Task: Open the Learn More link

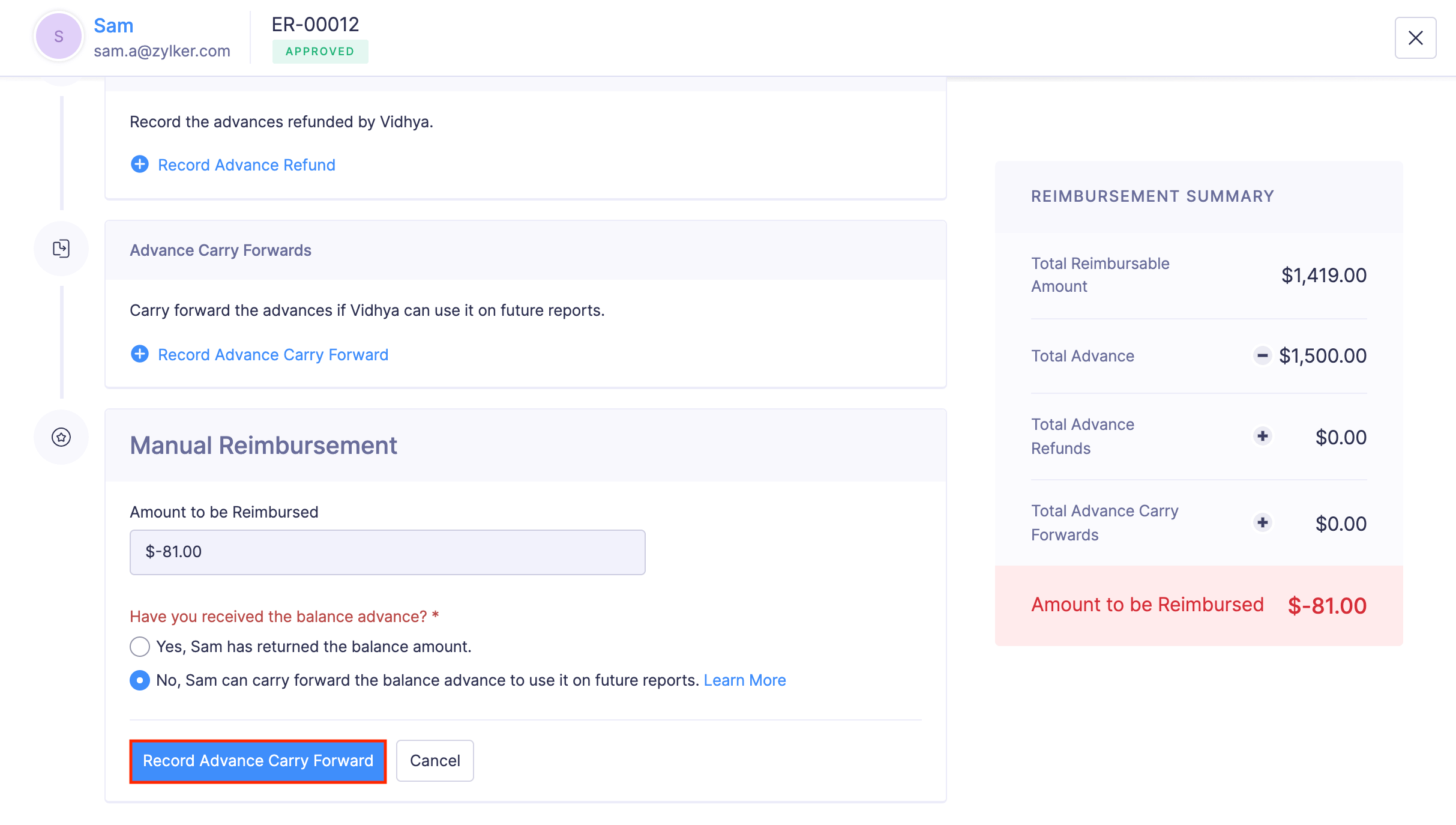Action: click(744, 680)
